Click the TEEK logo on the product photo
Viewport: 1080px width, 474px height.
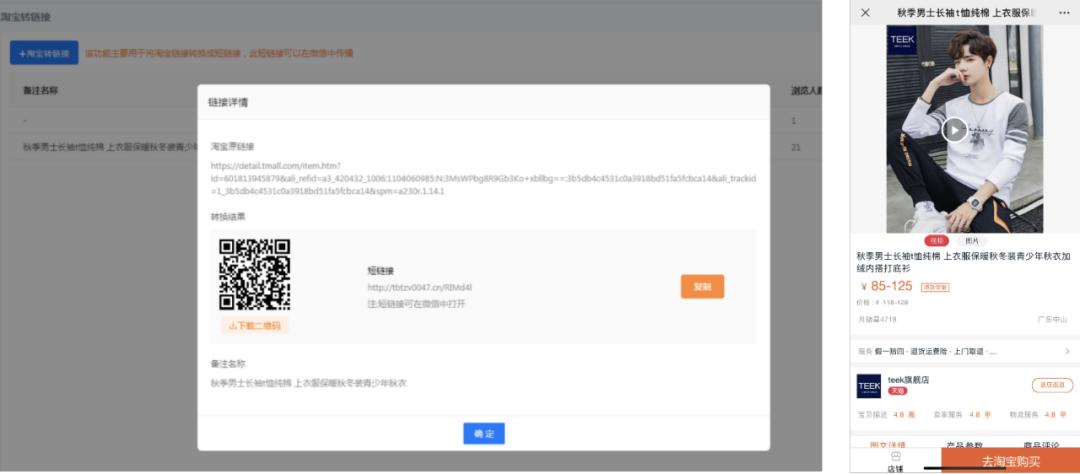902,41
